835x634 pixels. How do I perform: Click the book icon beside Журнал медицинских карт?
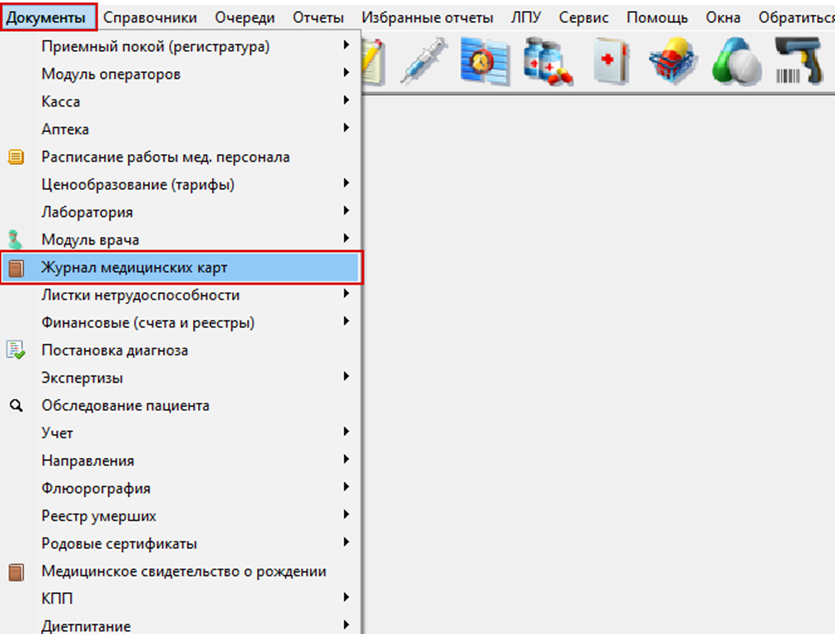pos(16,268)
